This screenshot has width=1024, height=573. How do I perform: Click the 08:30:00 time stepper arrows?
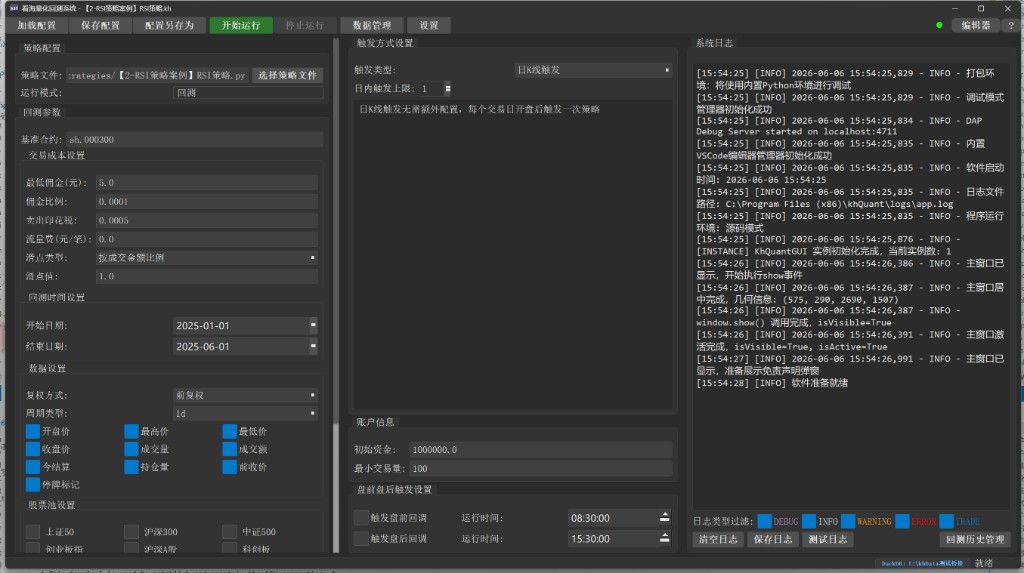tap(664, 518)
